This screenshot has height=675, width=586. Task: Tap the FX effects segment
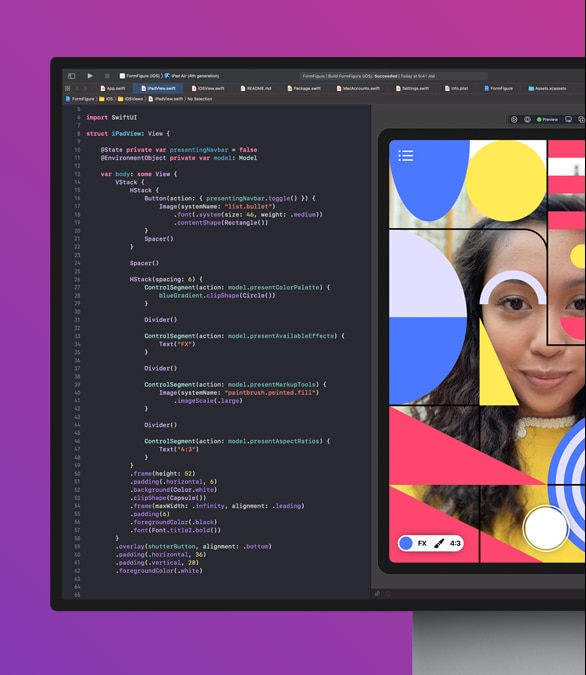pos(422,543)
